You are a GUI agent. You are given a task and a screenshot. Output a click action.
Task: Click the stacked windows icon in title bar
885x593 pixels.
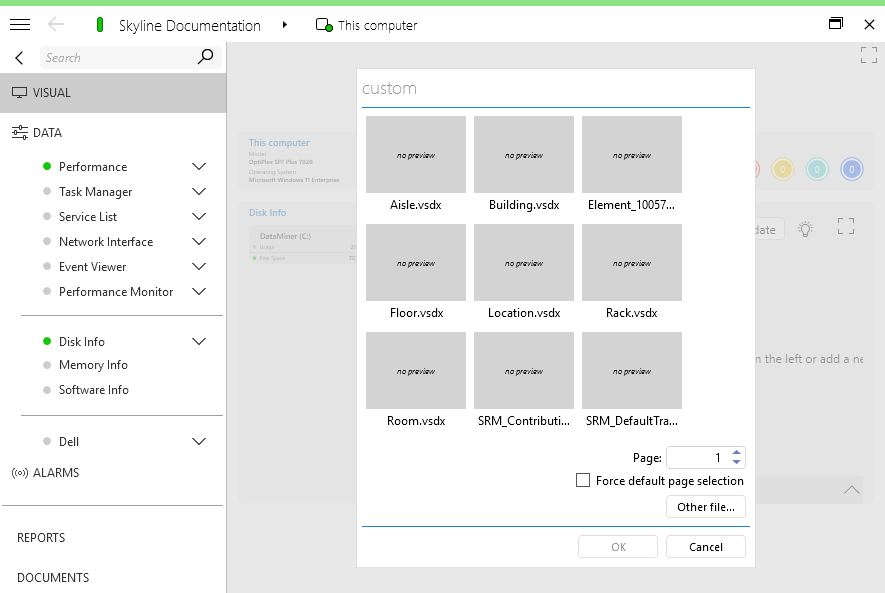click(x=836, y=22)
